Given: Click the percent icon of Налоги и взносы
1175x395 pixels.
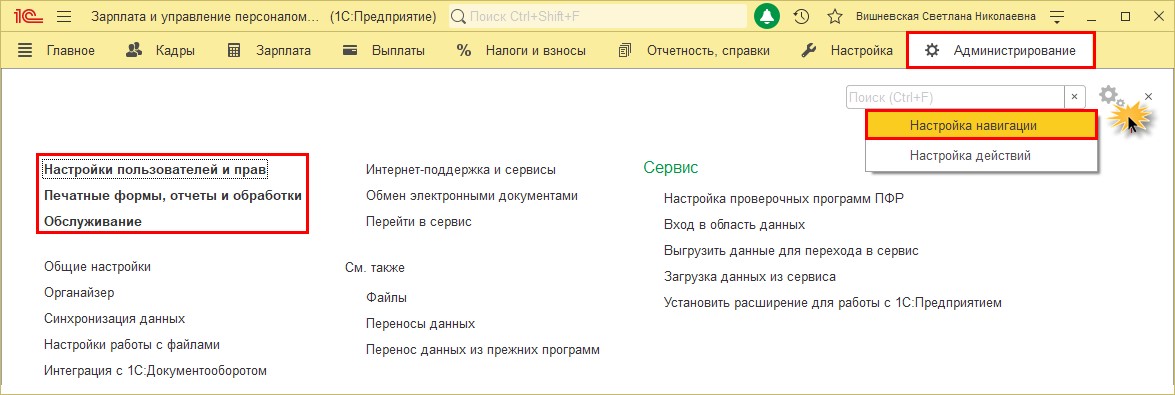Looking at the screenshot, I should (x=464, y=51).
